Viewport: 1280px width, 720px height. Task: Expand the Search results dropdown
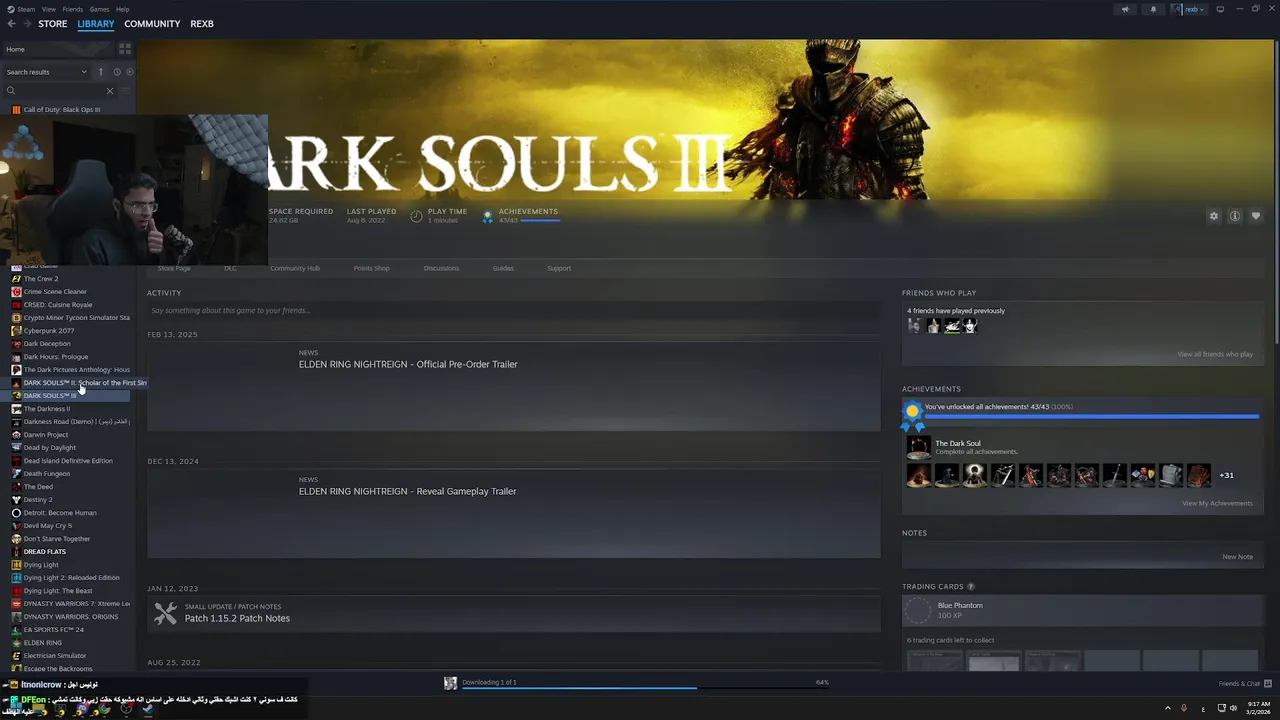click(x=46, y=72)
